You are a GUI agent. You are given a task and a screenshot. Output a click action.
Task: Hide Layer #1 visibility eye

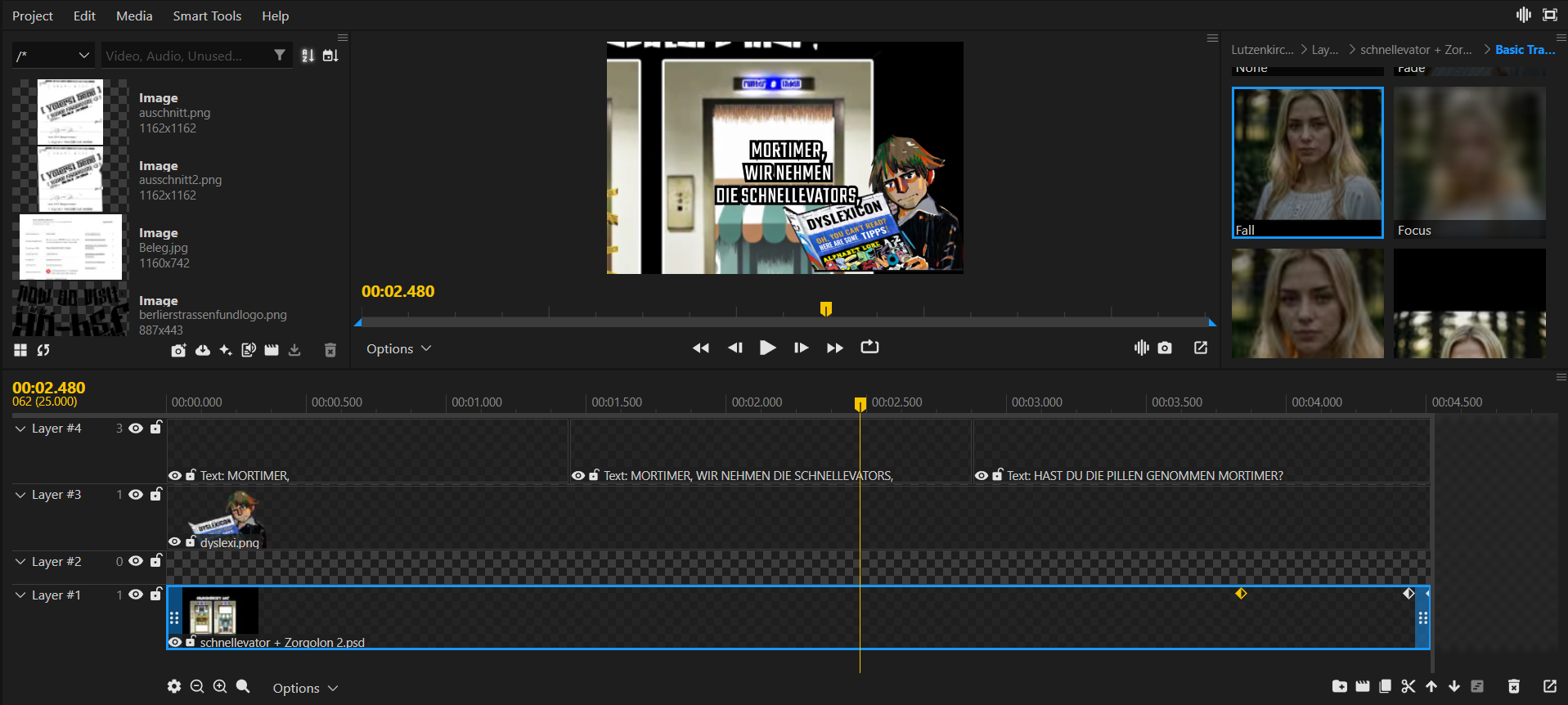tap(136, 595)
